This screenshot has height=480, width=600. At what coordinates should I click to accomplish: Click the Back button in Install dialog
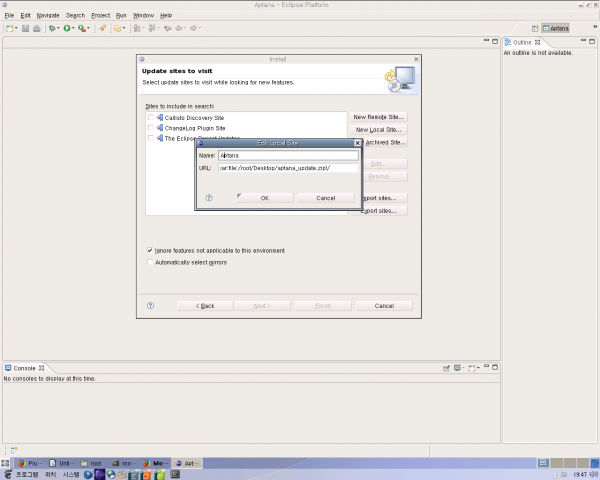pos(205,306)
